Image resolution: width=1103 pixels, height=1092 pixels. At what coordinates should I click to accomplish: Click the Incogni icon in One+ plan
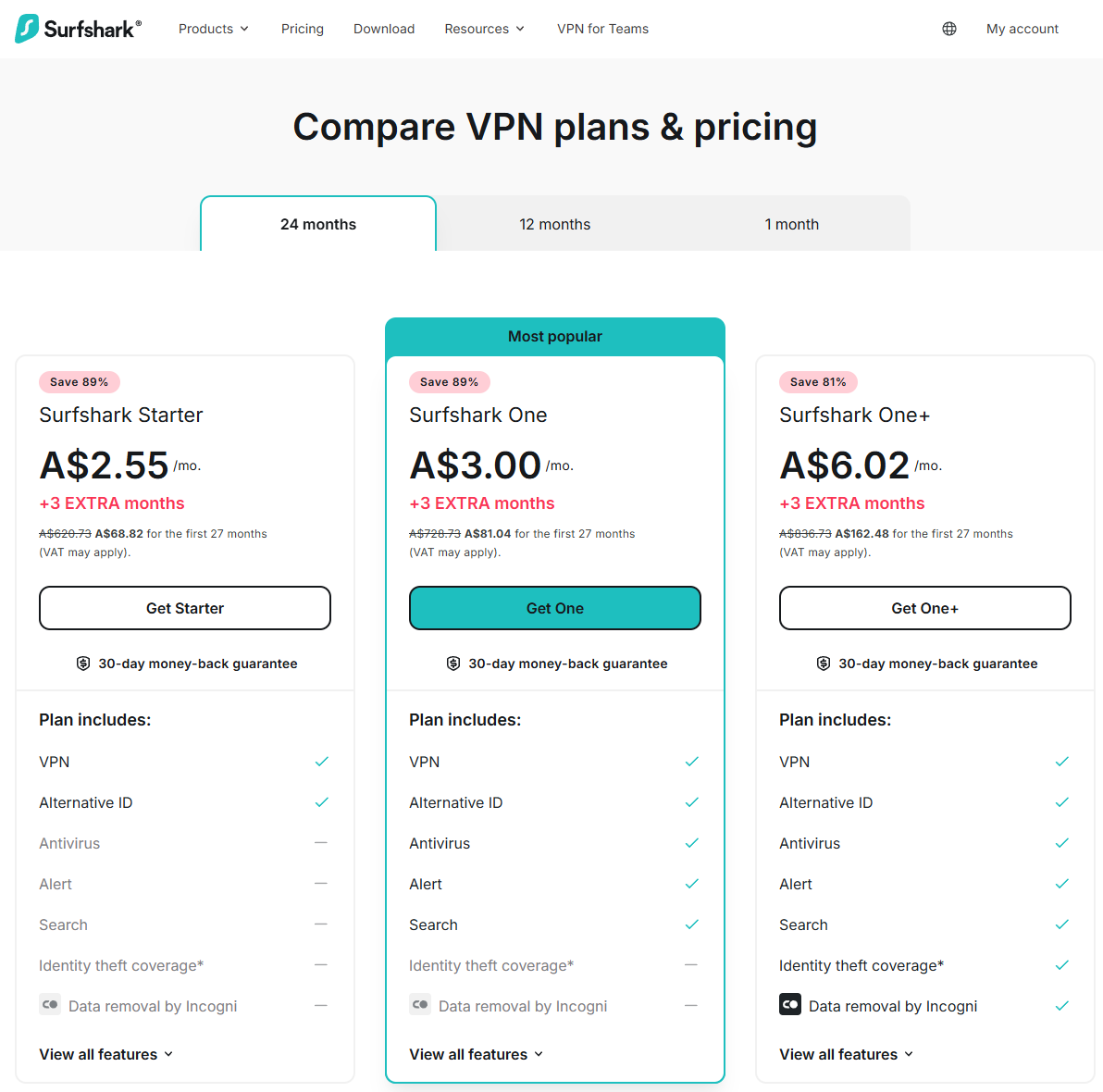[790, 1005]
